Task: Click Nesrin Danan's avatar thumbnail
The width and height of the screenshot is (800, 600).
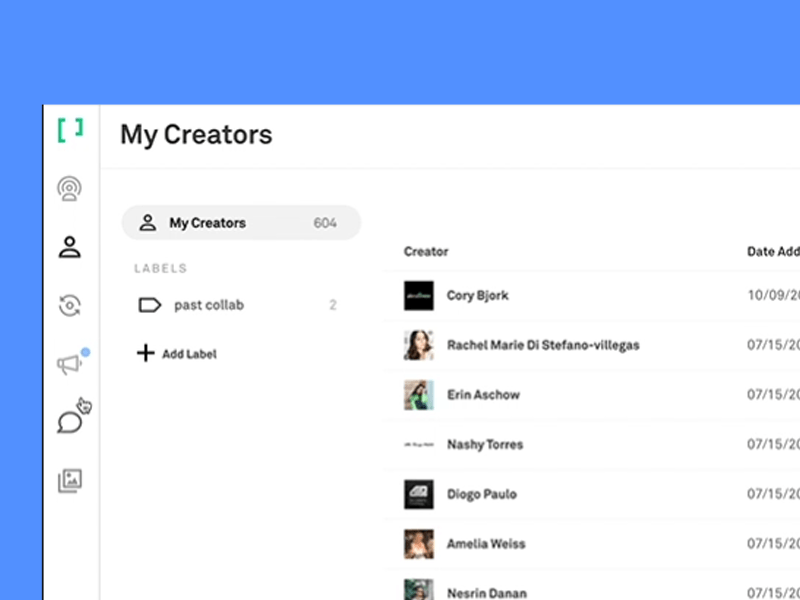Action: 418,590
